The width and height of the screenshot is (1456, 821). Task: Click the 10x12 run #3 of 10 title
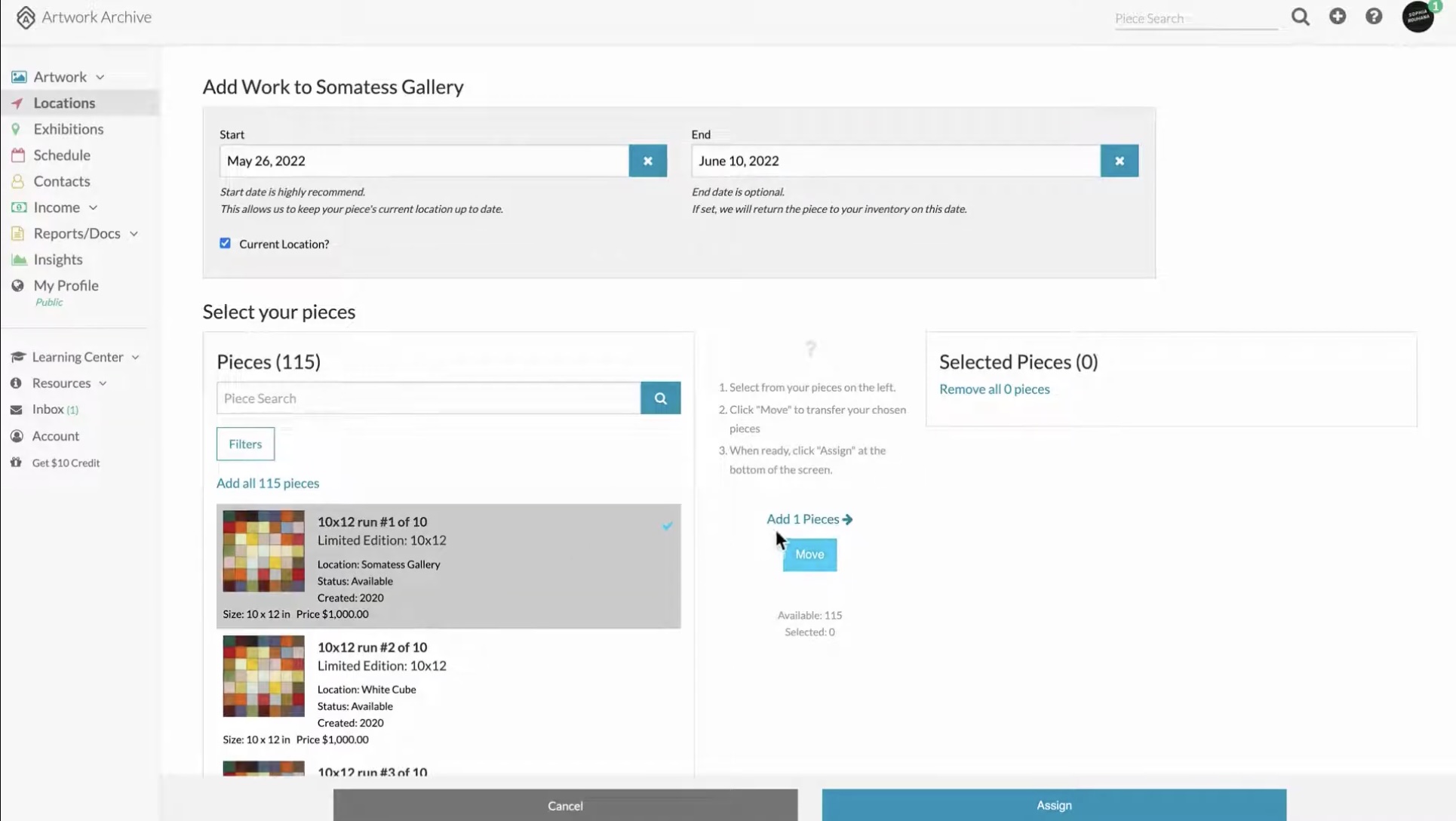372,773
